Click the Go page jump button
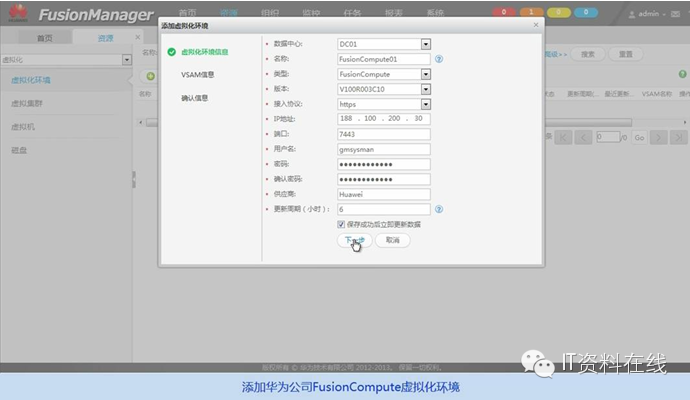Screen dimensions: 690x400 (639, 138)
